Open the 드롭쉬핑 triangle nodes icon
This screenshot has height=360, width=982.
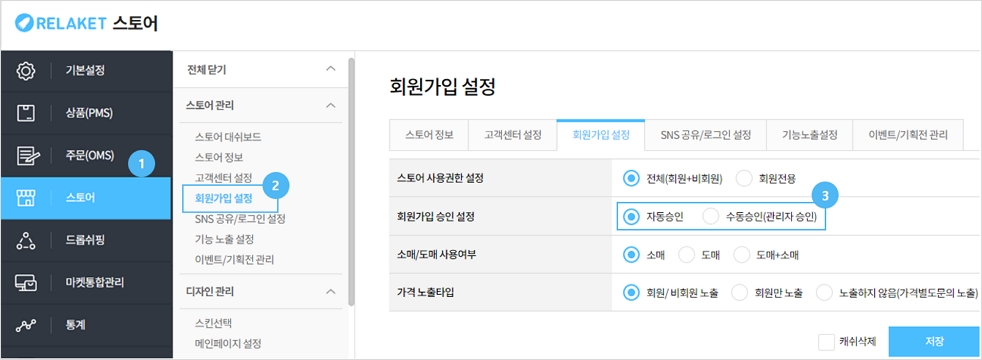coord(25,240)
